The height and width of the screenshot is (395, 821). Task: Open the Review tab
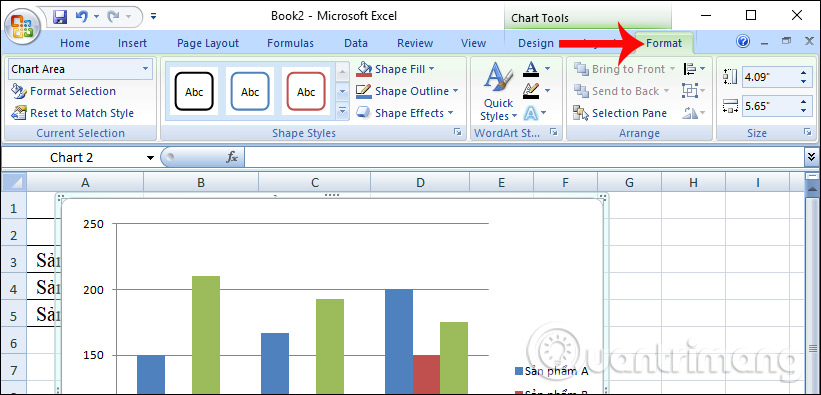click(x=415, y=43)
